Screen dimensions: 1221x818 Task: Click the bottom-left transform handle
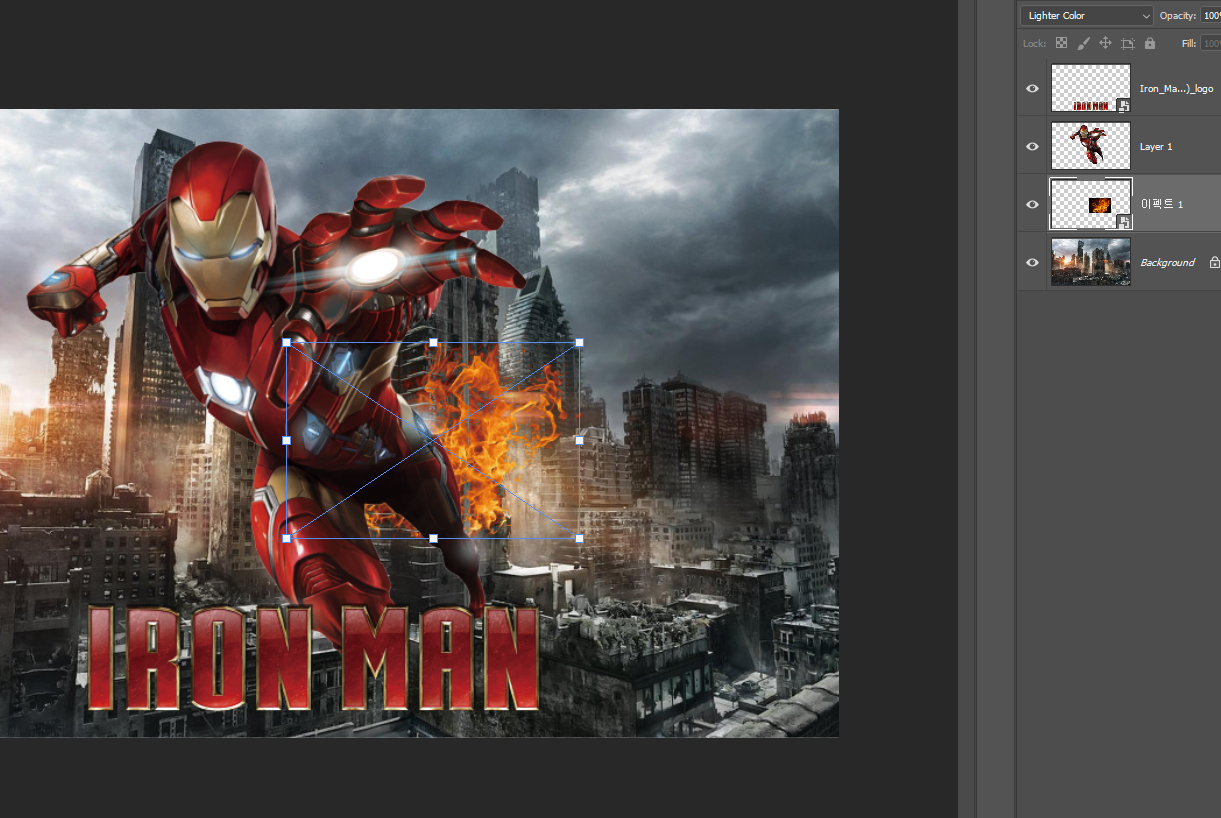(x=287, y=538)
